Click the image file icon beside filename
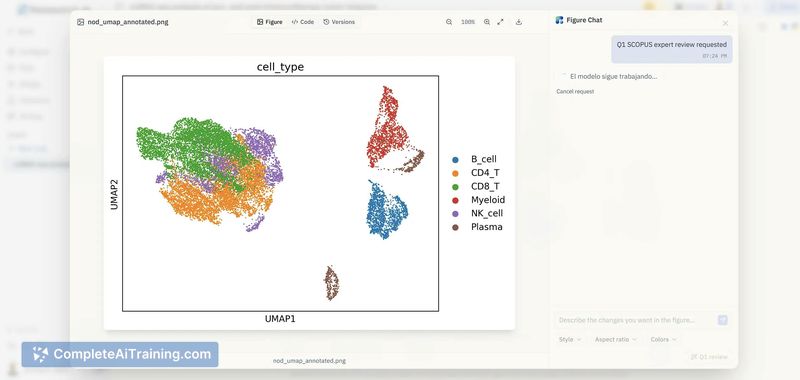The width and height of the screenshot is (800, 380). [81, 22]
